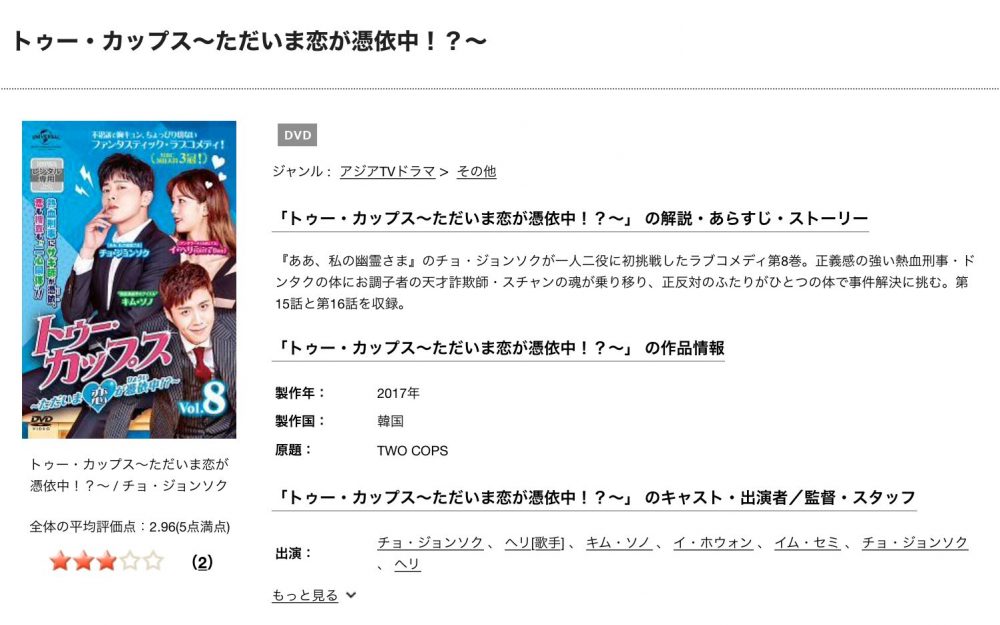
Task: Expand the もっと見る cast list
Action: tap(305, 595)
